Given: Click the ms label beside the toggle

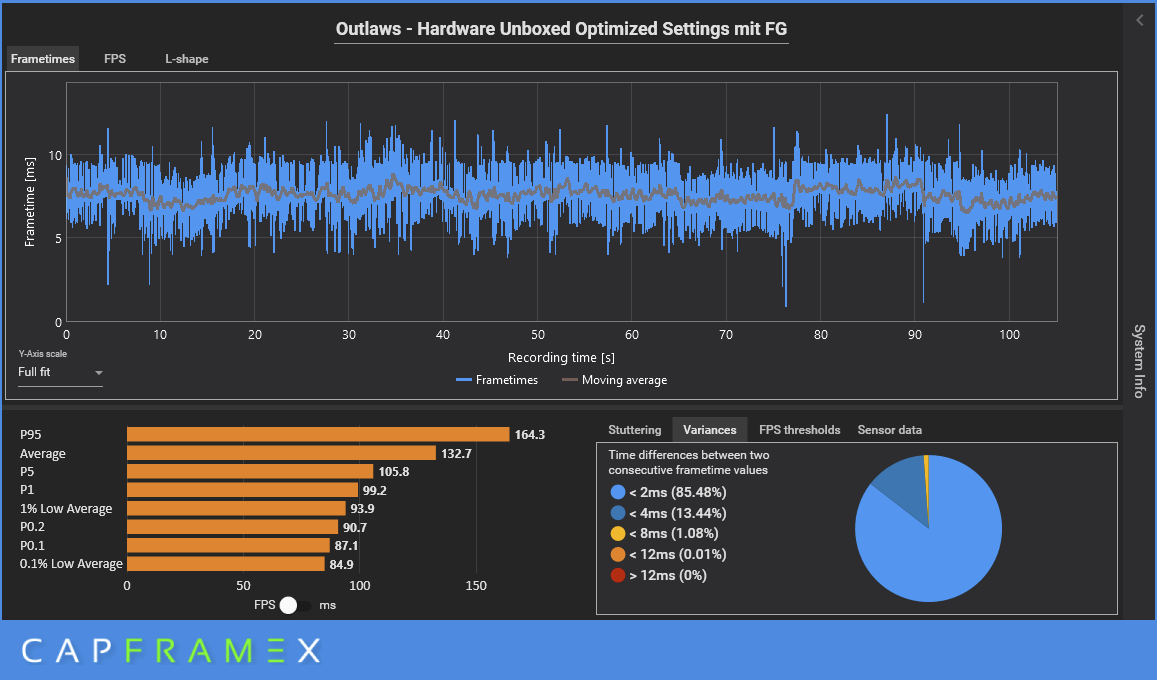Looking at the screenshot, I should (328, 605).
